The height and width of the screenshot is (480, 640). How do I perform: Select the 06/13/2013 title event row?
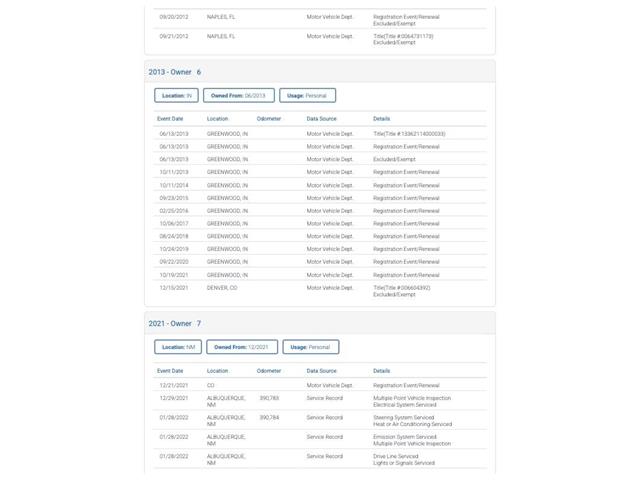point(320,134)
